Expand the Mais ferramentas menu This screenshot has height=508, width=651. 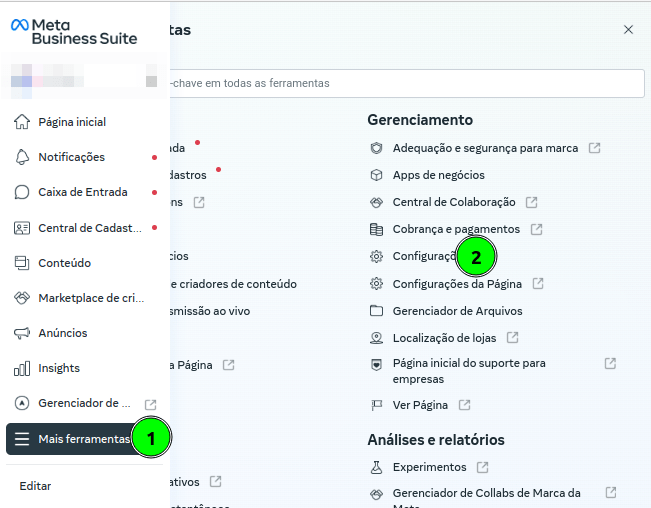[84, 439]
